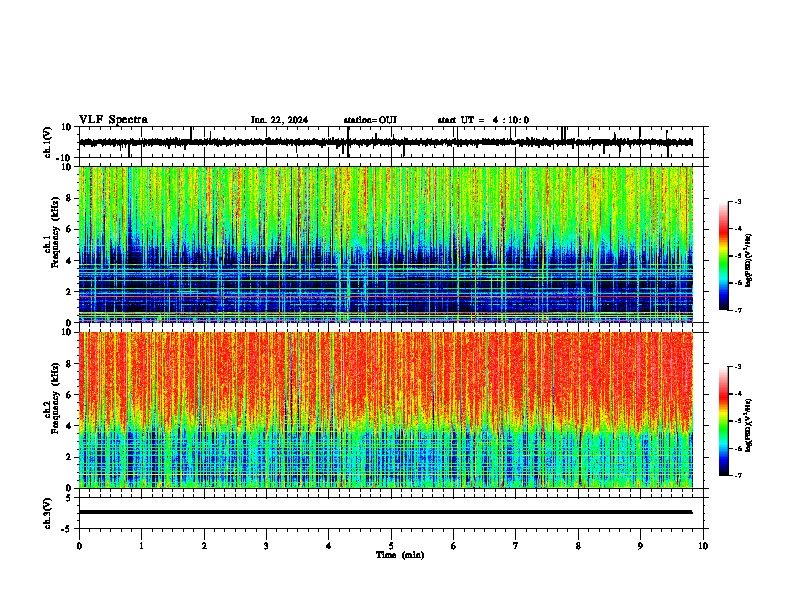Click the '-7' label on ch.1 color scale
This screenshot has width=792, height=612.
click(x=738, y=310)
